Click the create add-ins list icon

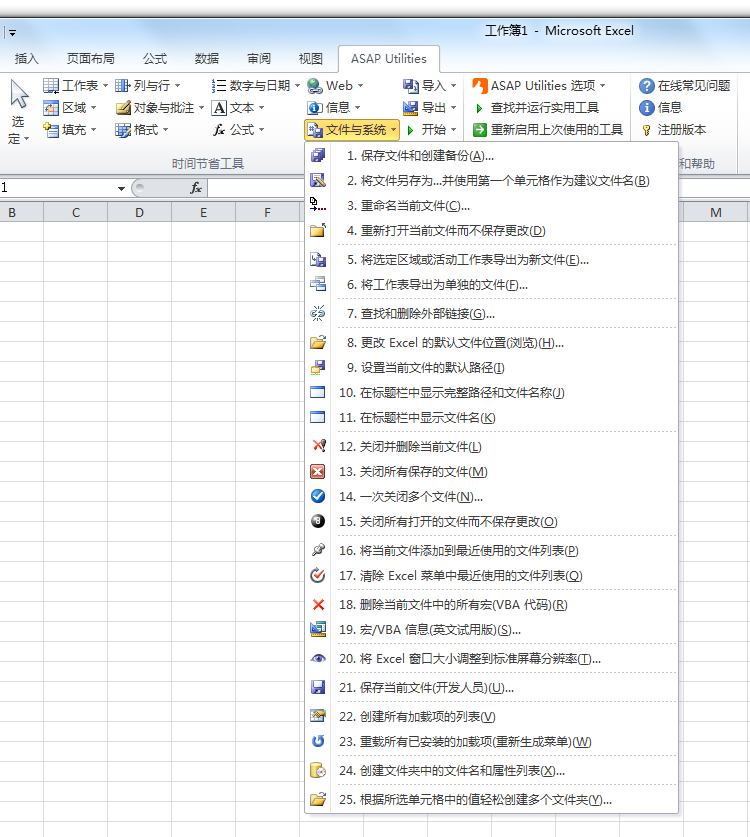pyautogui.click(x=318, y=716)
